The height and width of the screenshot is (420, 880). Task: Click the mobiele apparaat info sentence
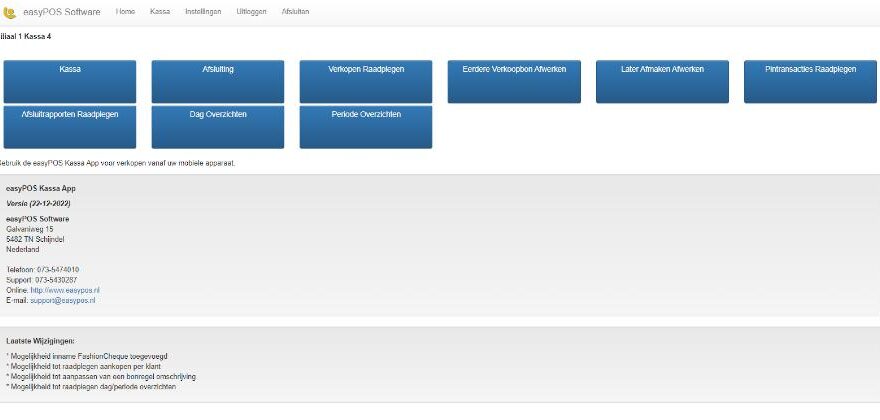[x=117, y=163]
